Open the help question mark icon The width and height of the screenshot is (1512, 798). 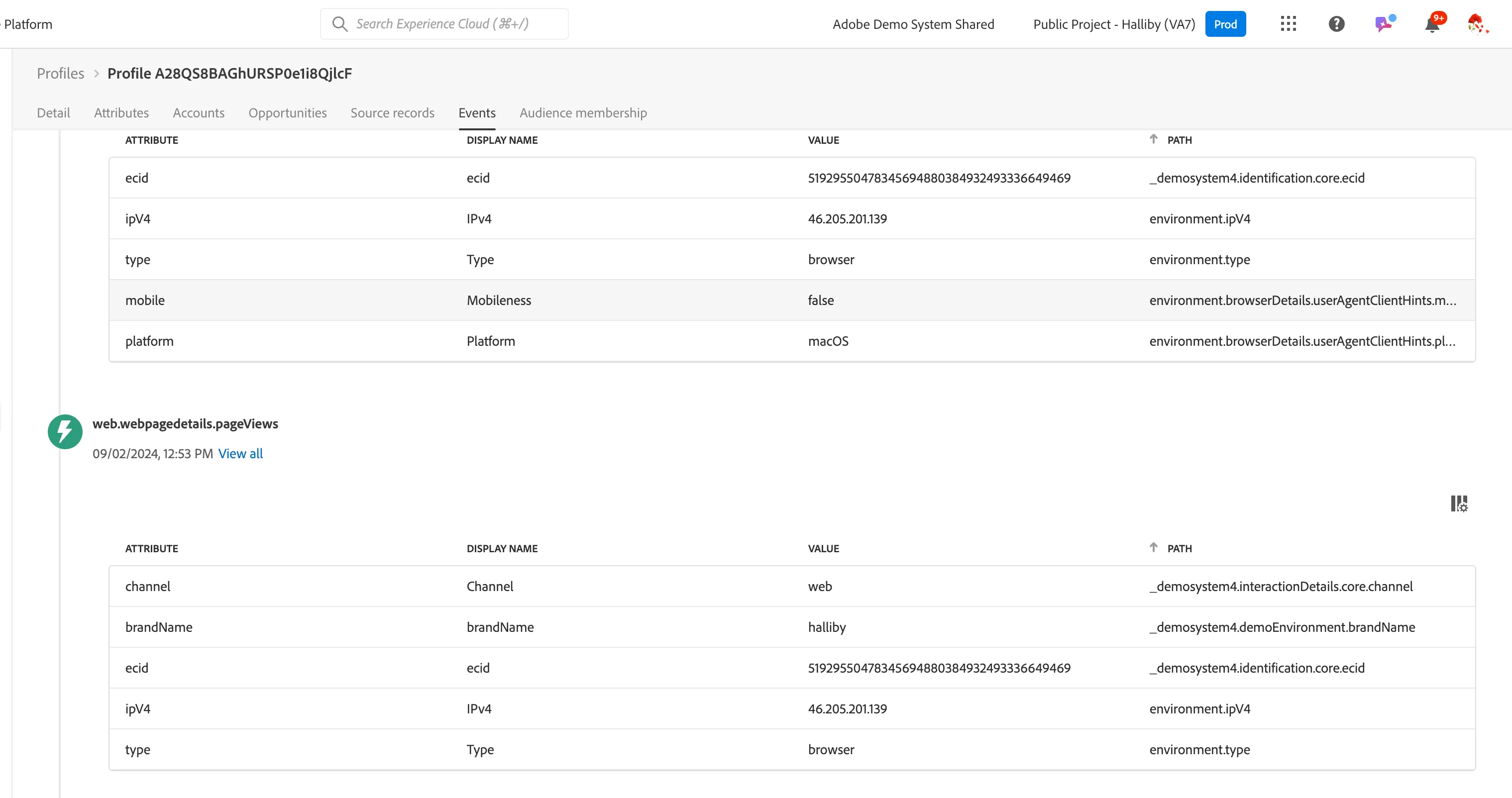click(1336, 24)
